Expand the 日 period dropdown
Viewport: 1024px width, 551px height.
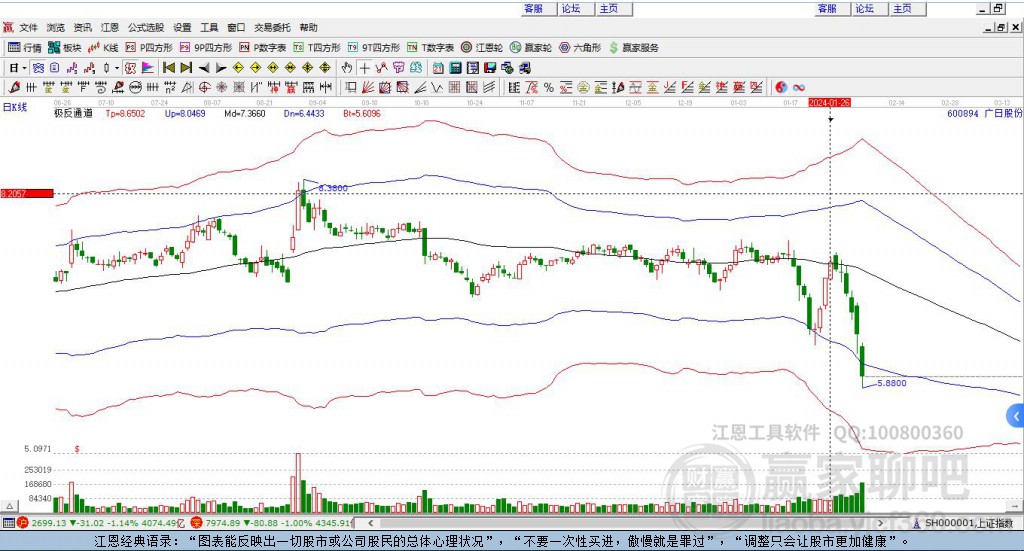pos(24,68)
